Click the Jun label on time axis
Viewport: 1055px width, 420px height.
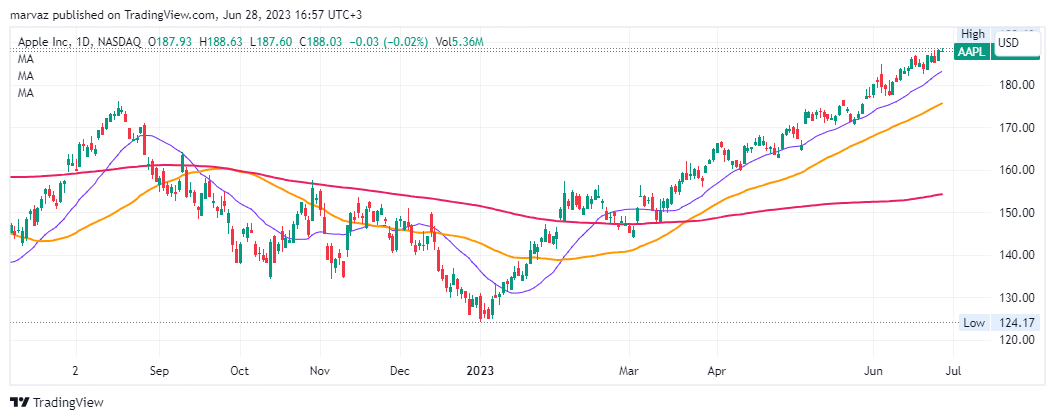873,371
